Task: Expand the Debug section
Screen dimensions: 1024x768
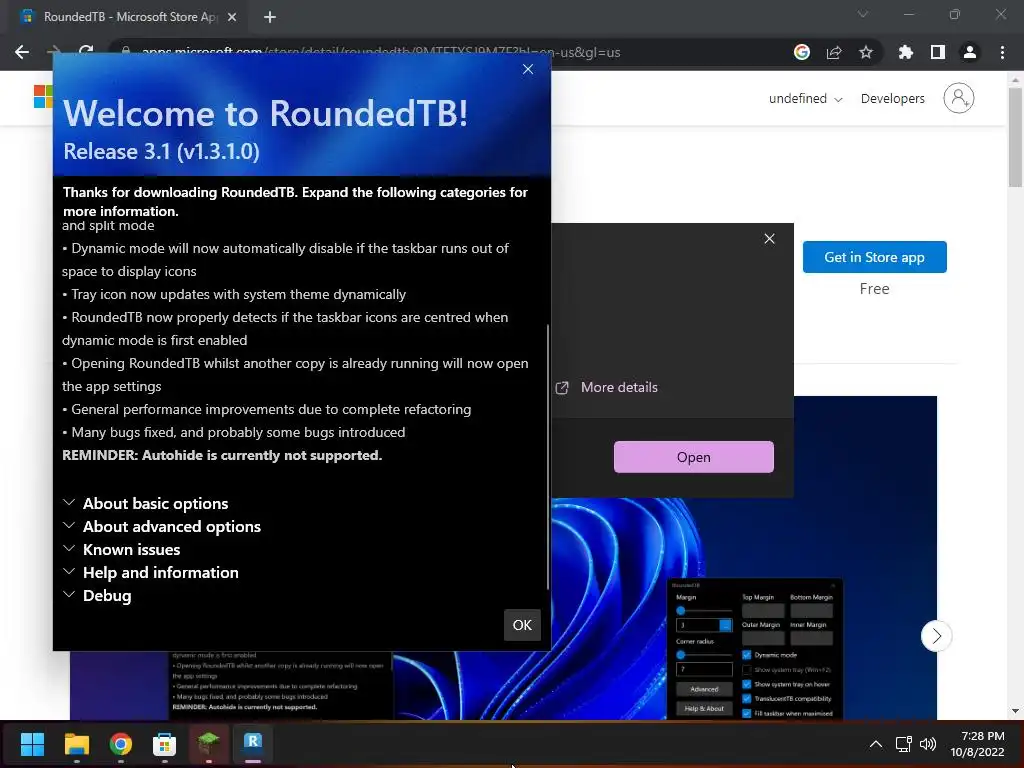Action: (x=97, y=596)
